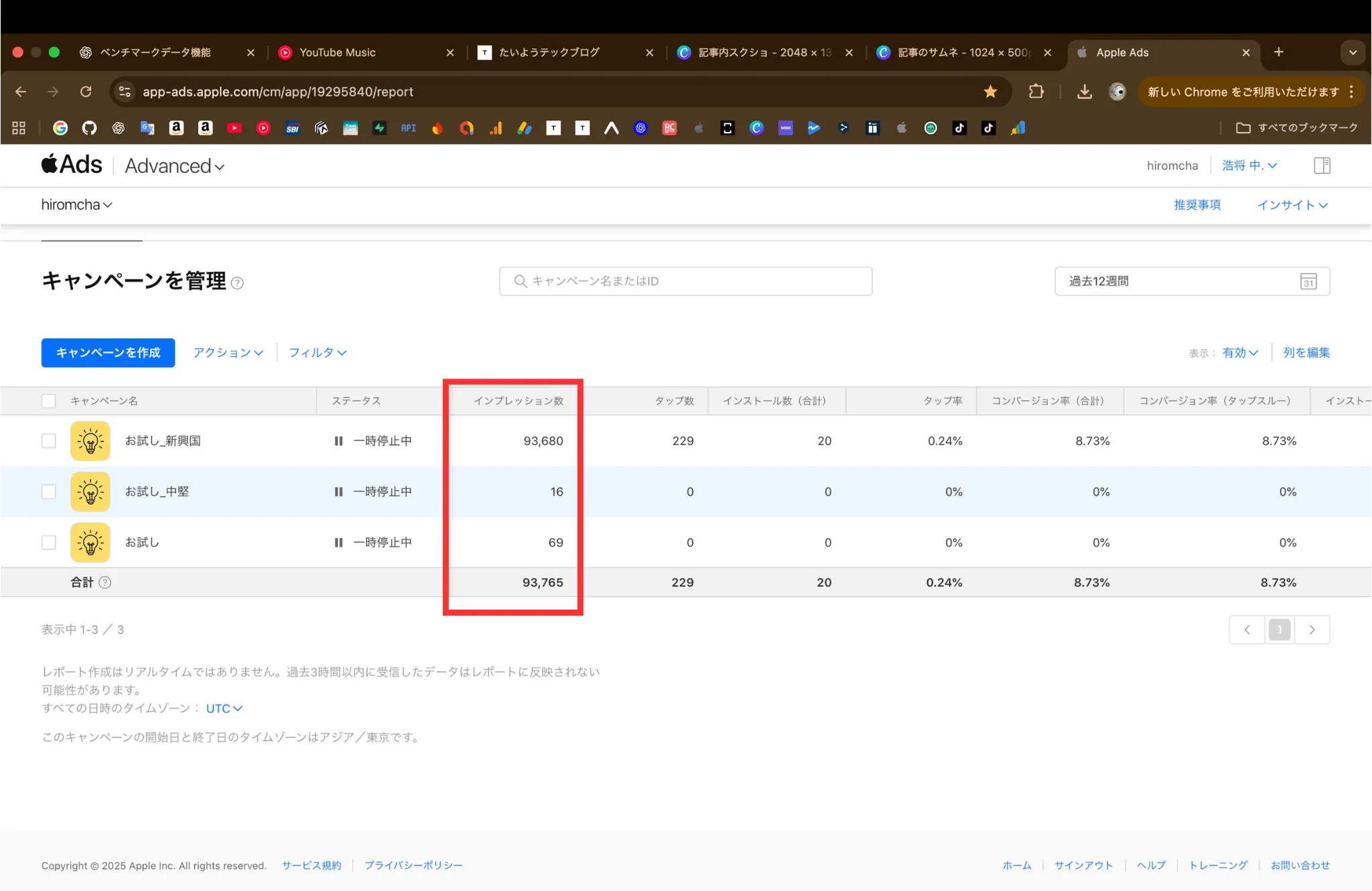Open the たいようテックブログ tab
Screen dimensions: 1372x891
(549, 52)
